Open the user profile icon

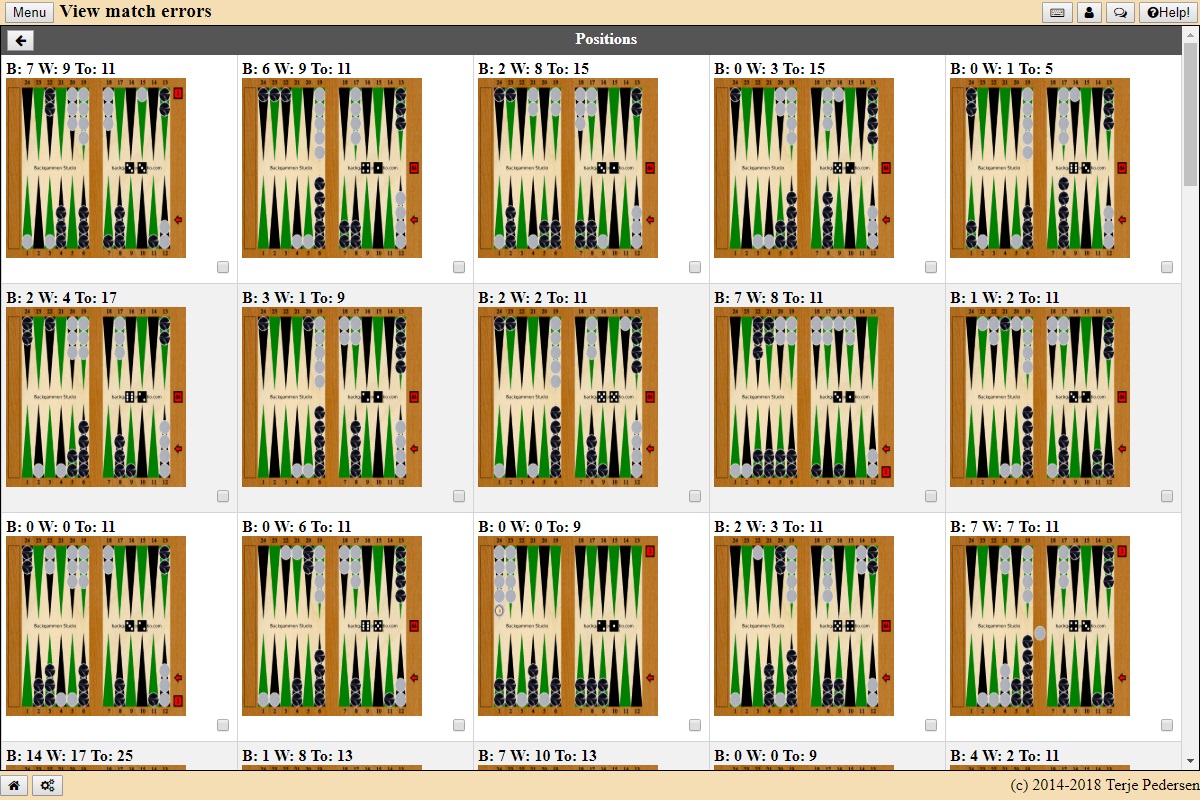[x=1089, y=13]
